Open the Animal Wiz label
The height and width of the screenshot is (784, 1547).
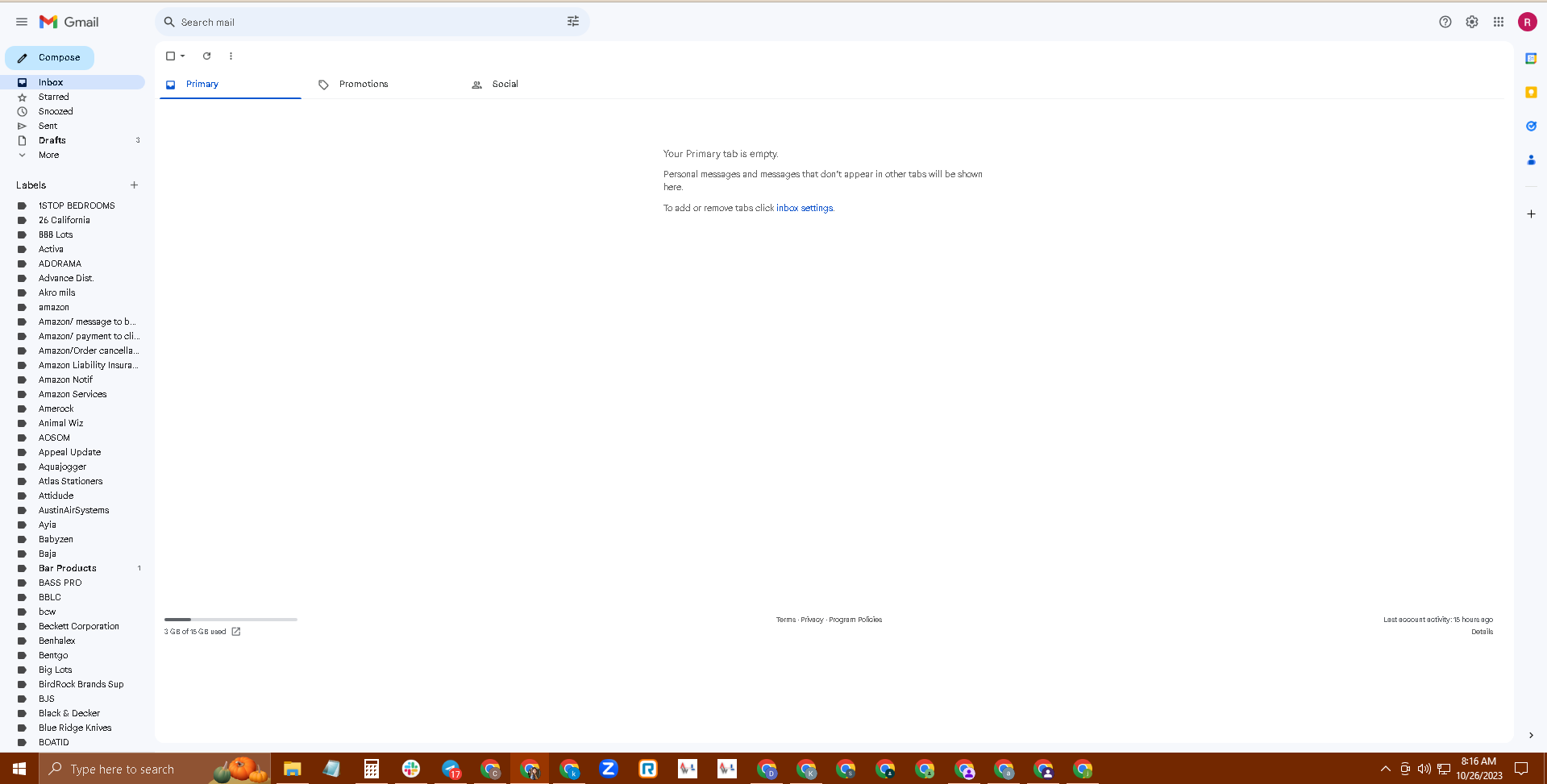click(x=60, y=423)
